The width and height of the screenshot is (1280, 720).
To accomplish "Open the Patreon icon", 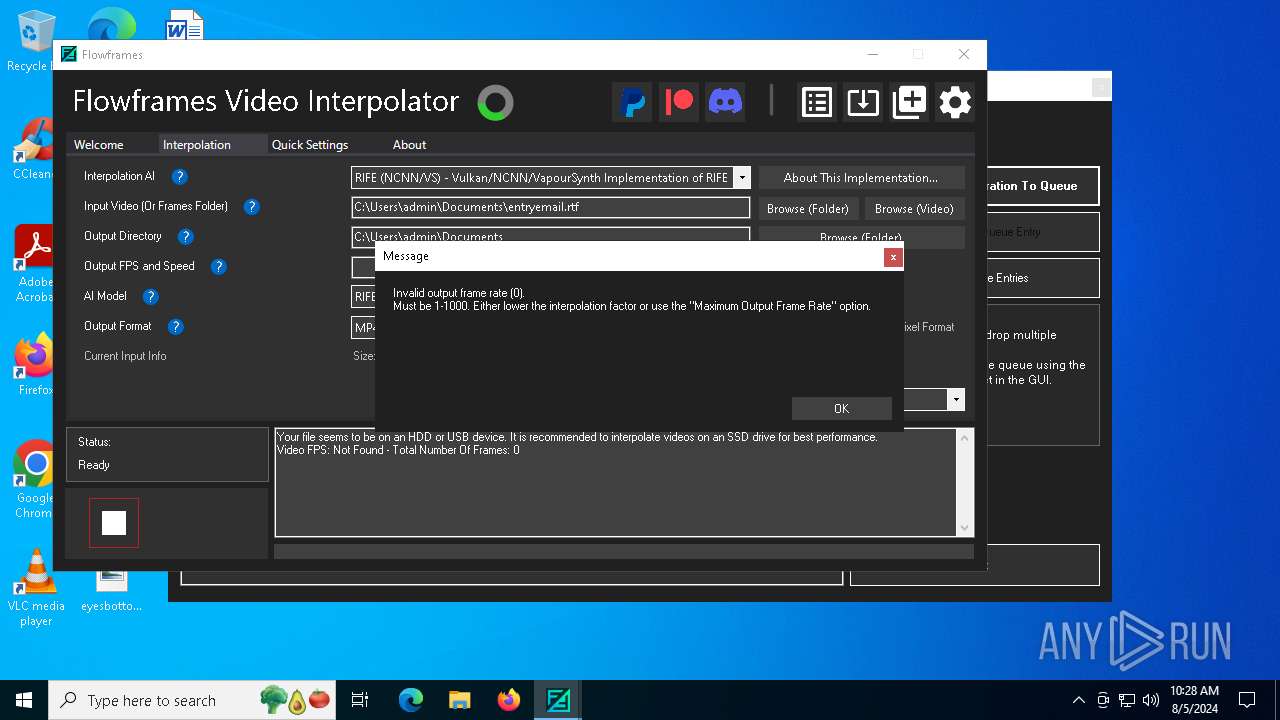I will click(679, 102).
